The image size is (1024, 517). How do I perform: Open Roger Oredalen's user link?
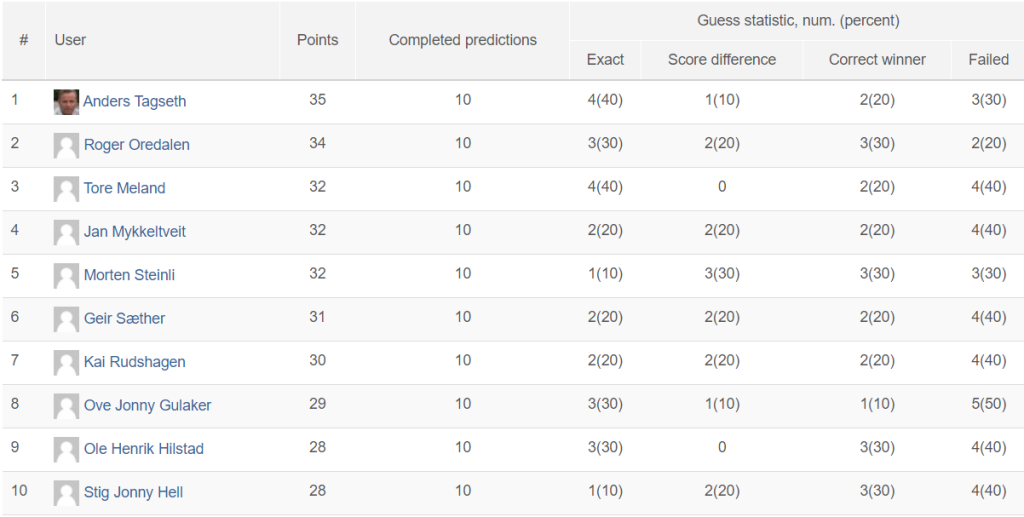point(136,144)
